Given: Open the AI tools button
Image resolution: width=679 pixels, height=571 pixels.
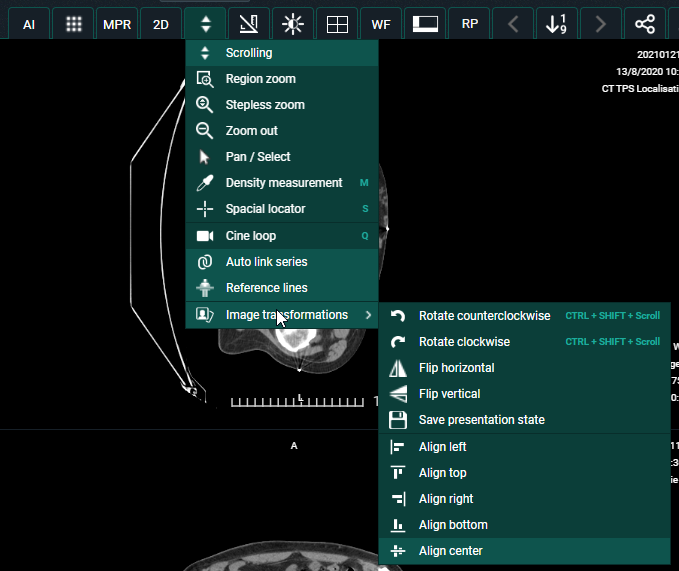Looking at the screenshot, I should [29, 24].
